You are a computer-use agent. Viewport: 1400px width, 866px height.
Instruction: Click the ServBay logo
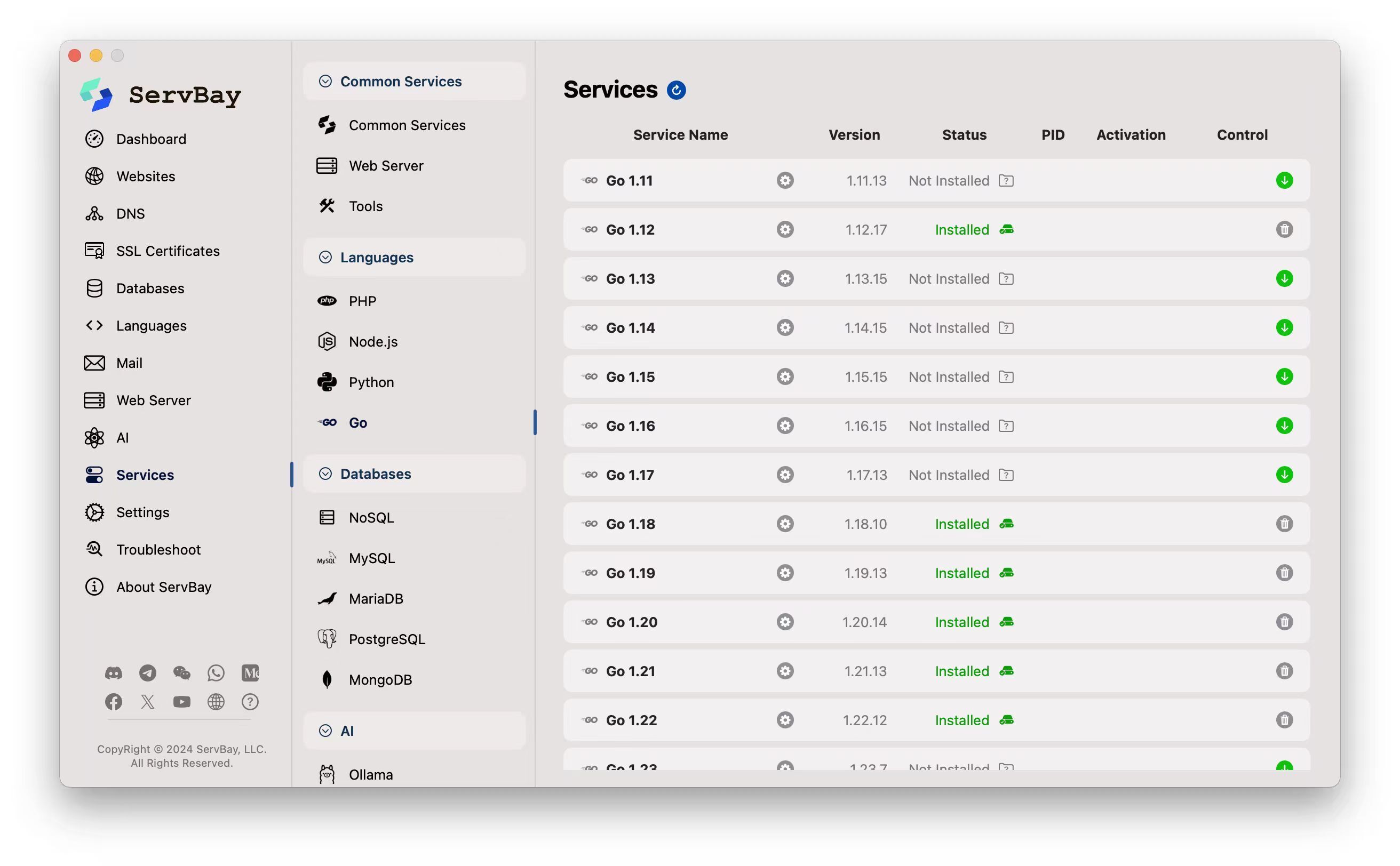click(x=161, y=95)
